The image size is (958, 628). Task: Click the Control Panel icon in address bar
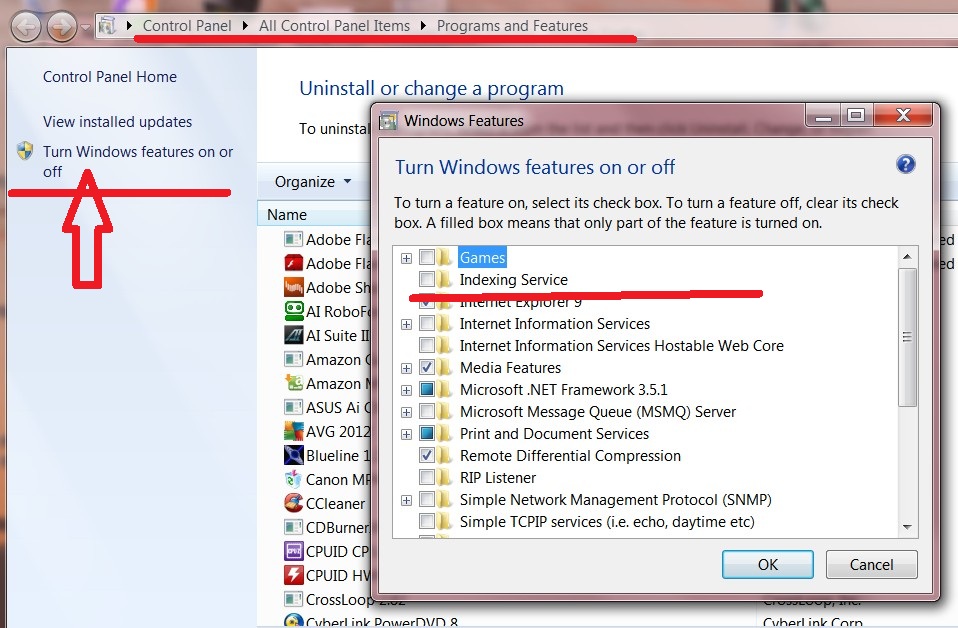(x=108, y=26)
